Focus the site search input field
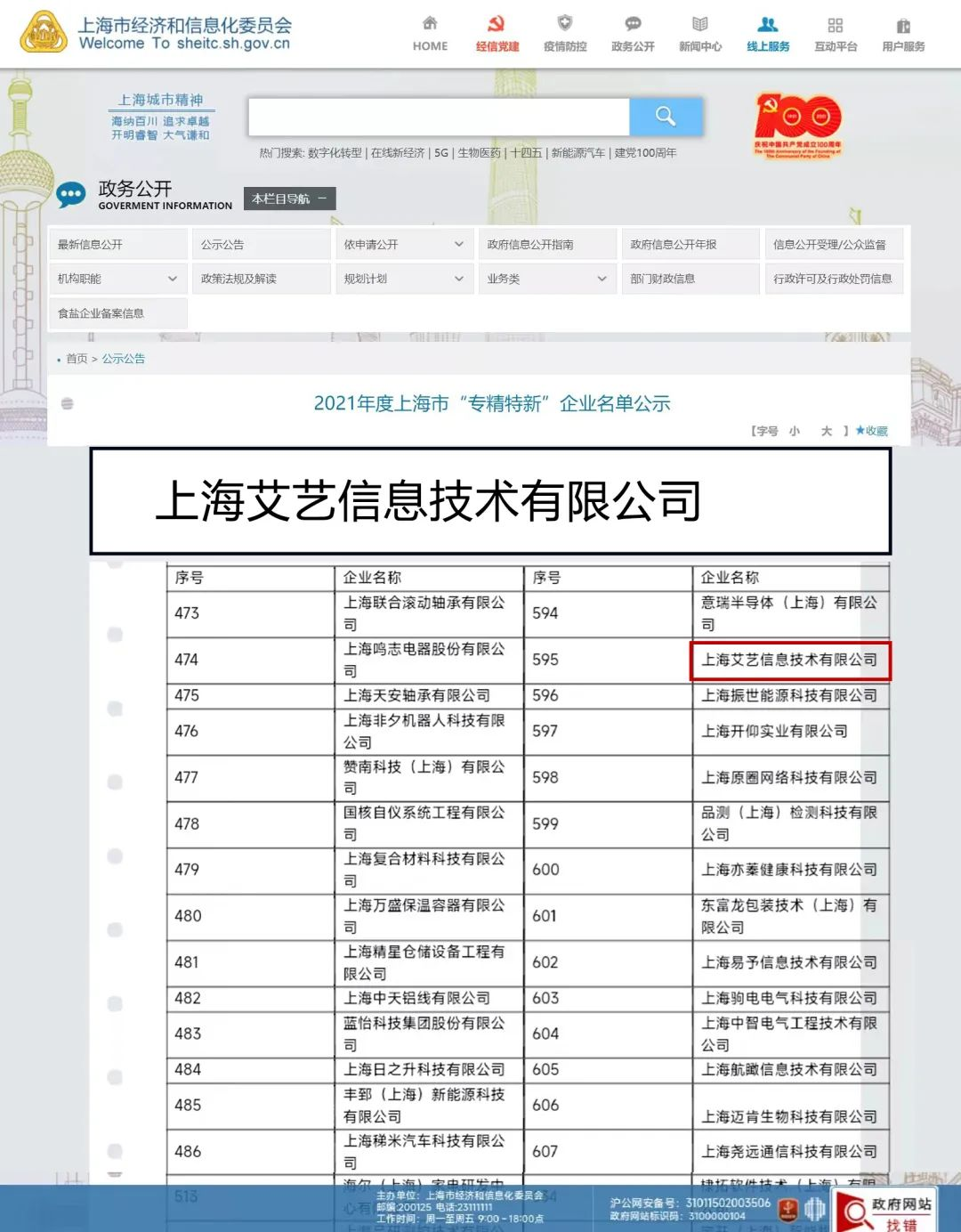The height and width of the screenshot is (1232, 961). click(x=439, y=116)
